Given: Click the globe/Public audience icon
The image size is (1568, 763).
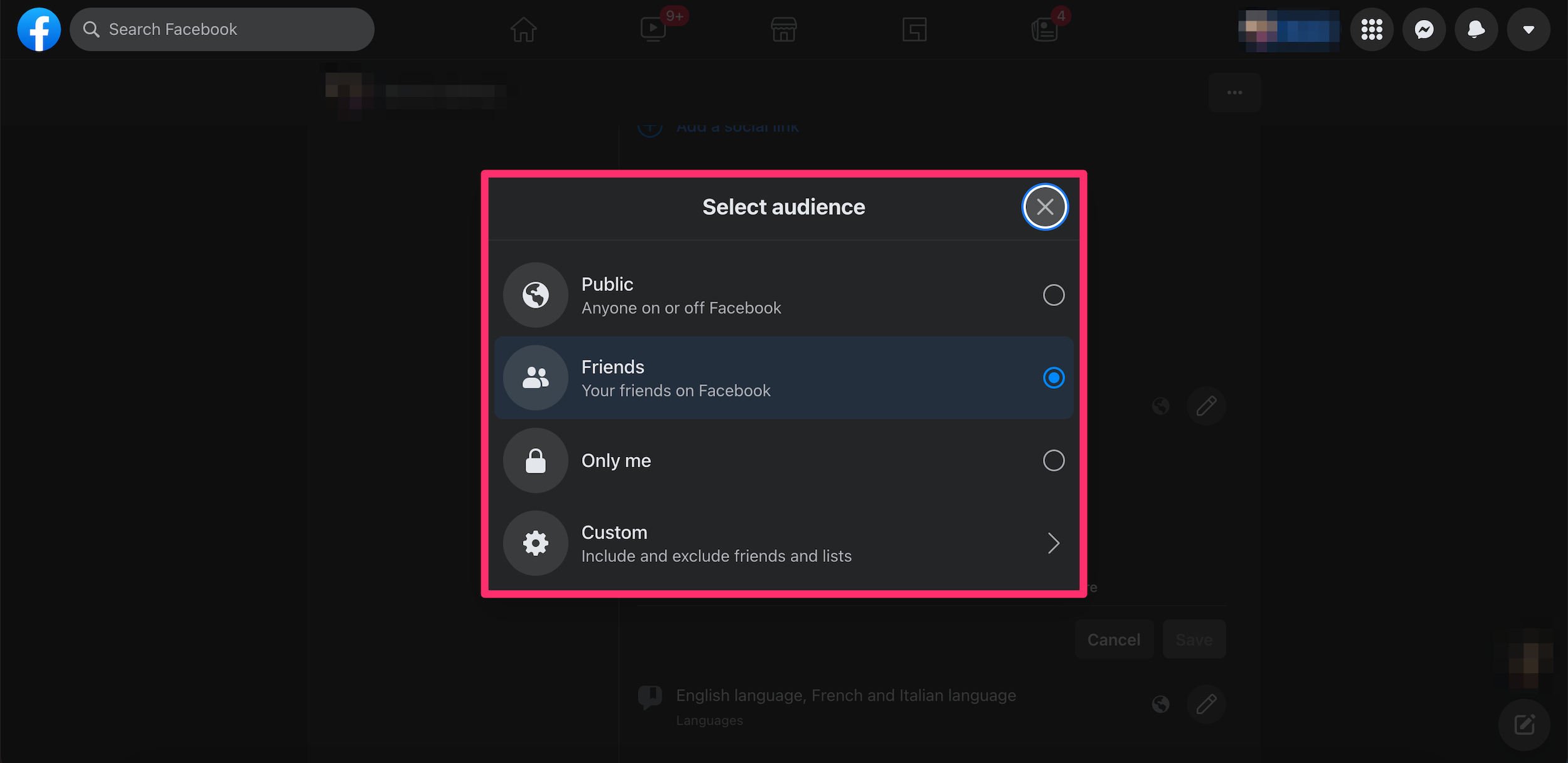Looking at the screenshot, I should point(535,294).
